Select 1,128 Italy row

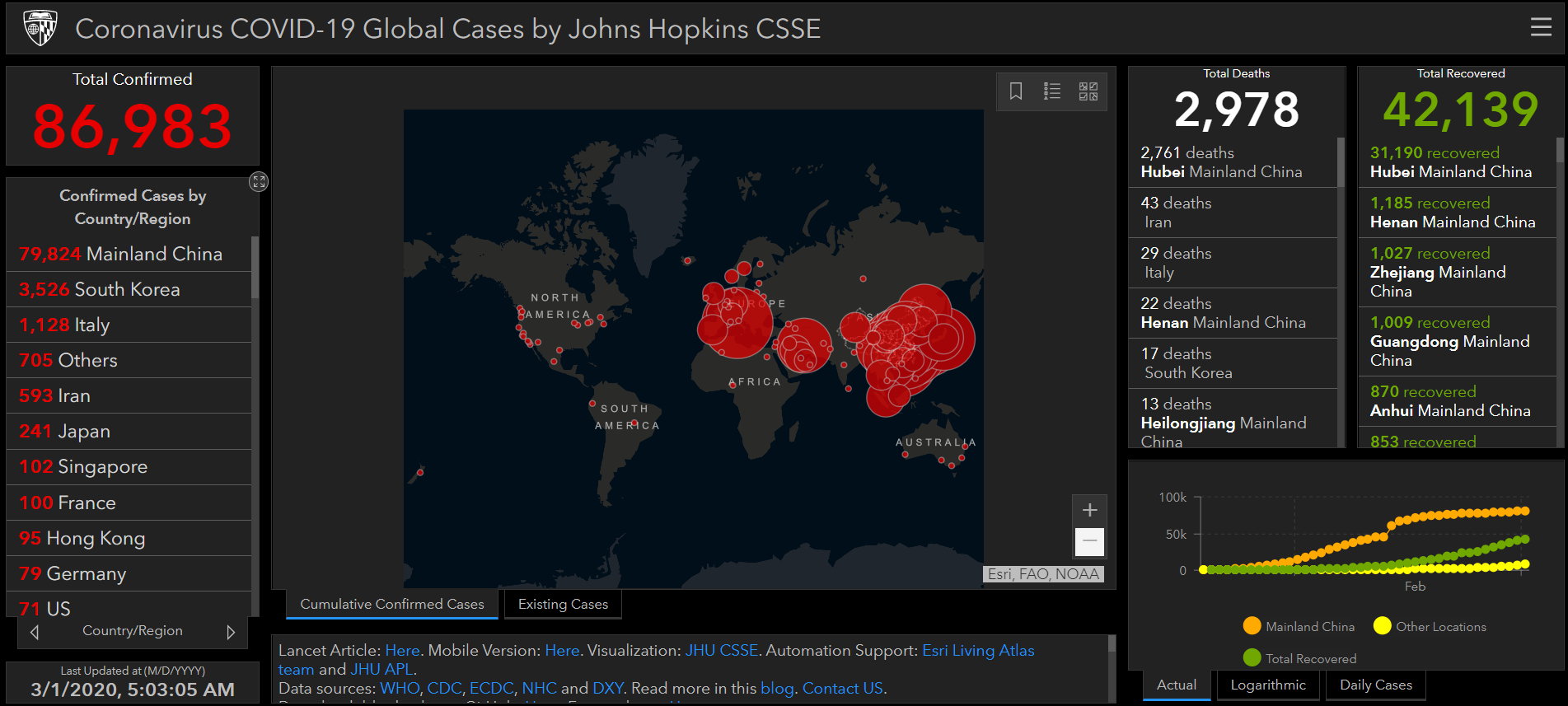pyautogui.click(x=129, y=325)
